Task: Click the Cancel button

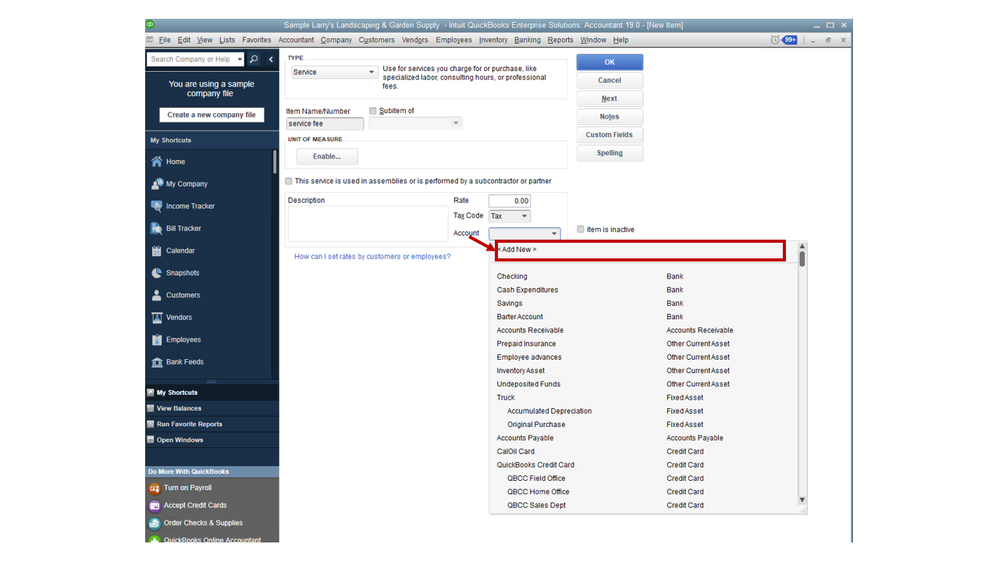Action: [610, 80]
